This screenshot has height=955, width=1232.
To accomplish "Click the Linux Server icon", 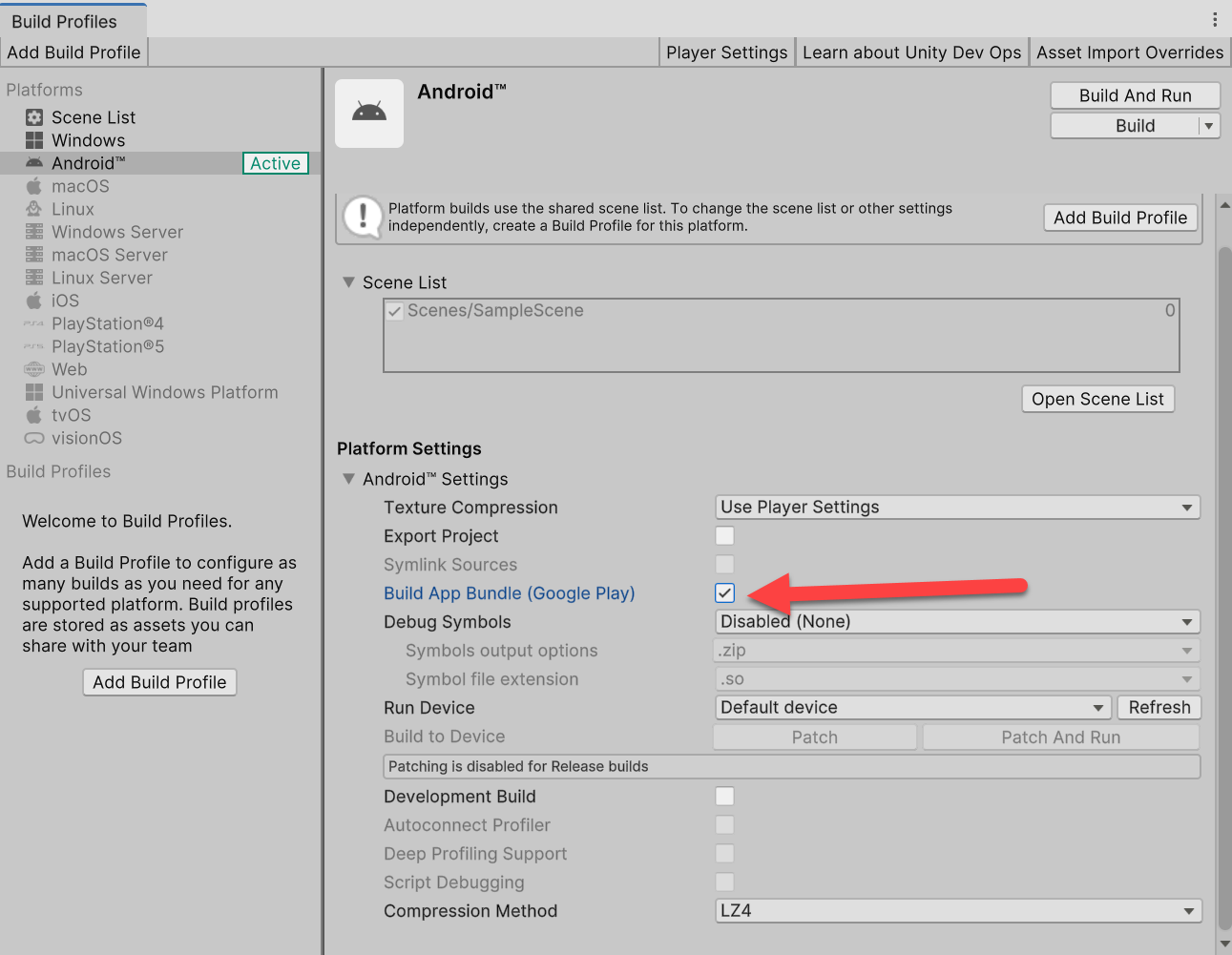I will [x=34, y=278].
